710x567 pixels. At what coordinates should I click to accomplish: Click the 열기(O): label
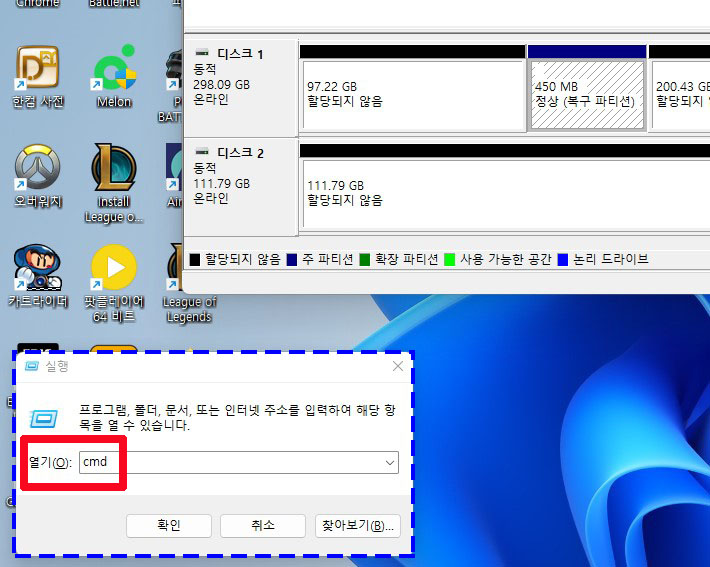50,462
